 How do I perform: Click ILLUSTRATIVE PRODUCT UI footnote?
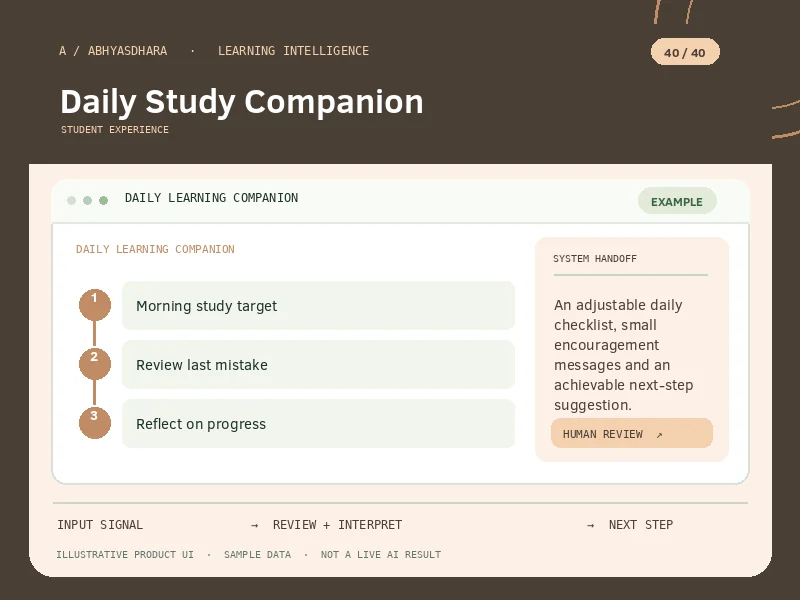click(x=125, y=555)
